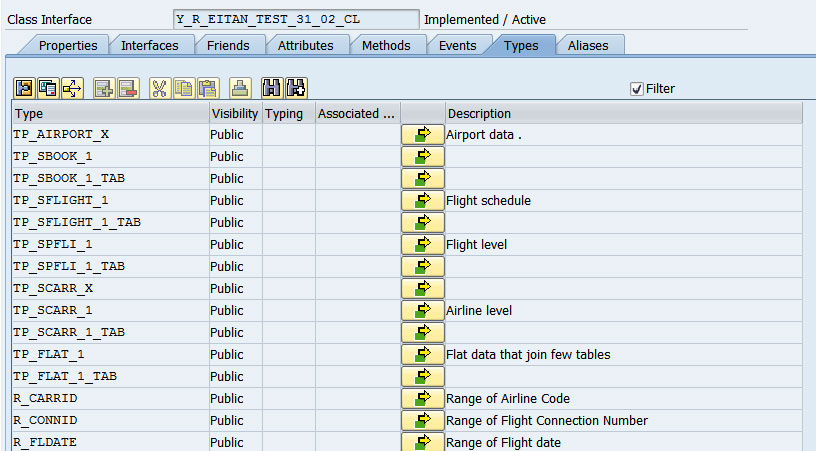The width and height of the screenshot is (816, 451).
Task: Toggle the Filter checkbox
Action: point(636,89)
